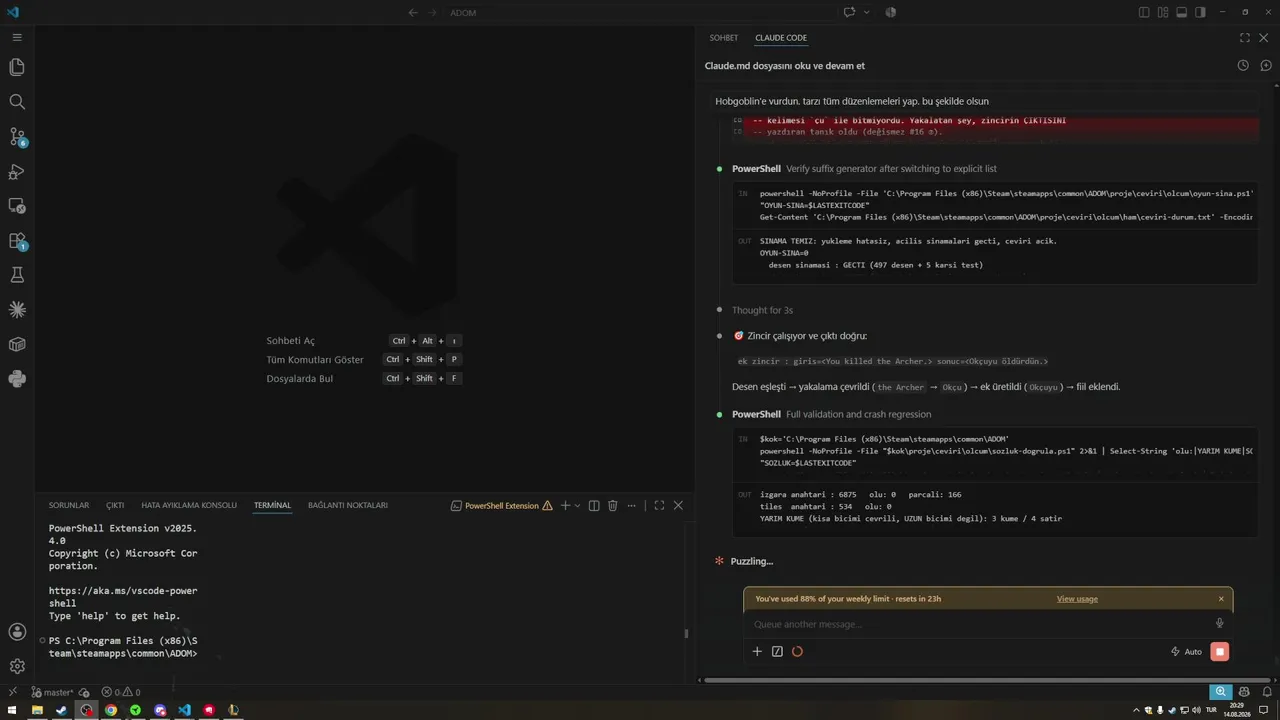This screenshot has height=720, width=1280.
Task: Open the Python view in the activity bar
Action: (17, 379)
